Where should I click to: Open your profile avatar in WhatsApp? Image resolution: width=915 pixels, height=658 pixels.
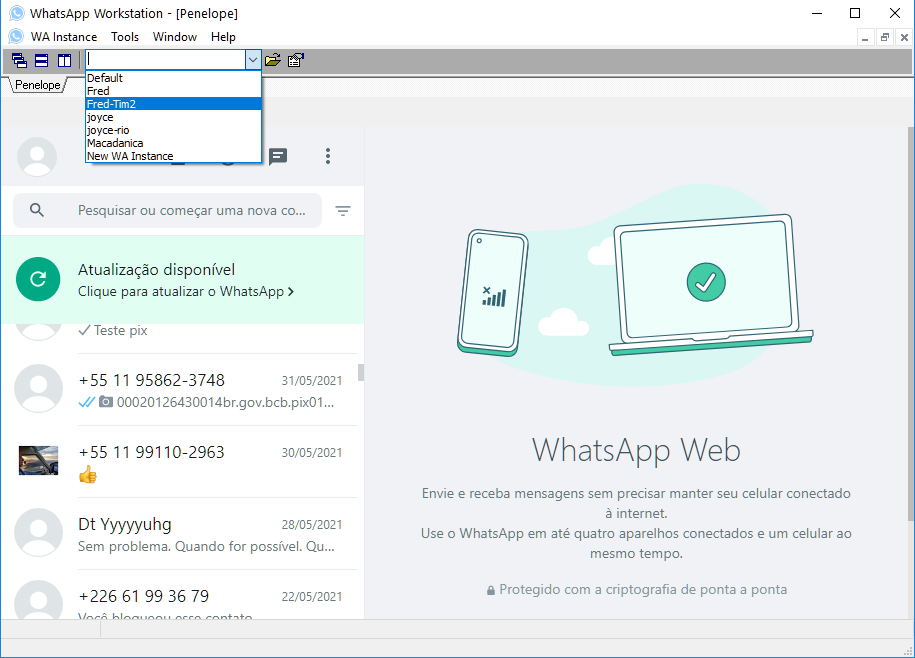click(37, 157)
